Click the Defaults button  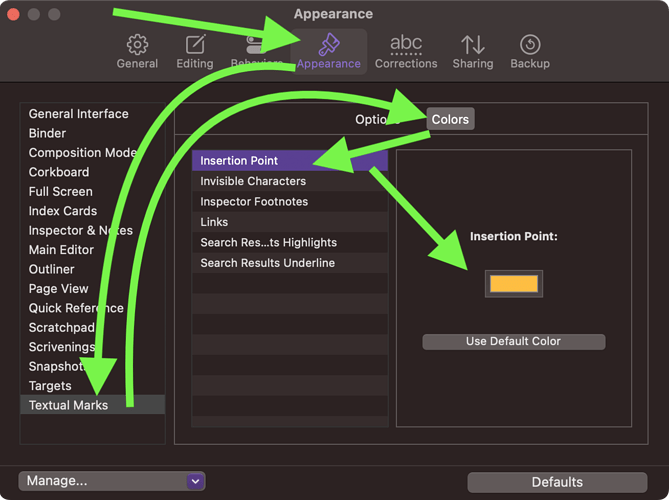557,483
